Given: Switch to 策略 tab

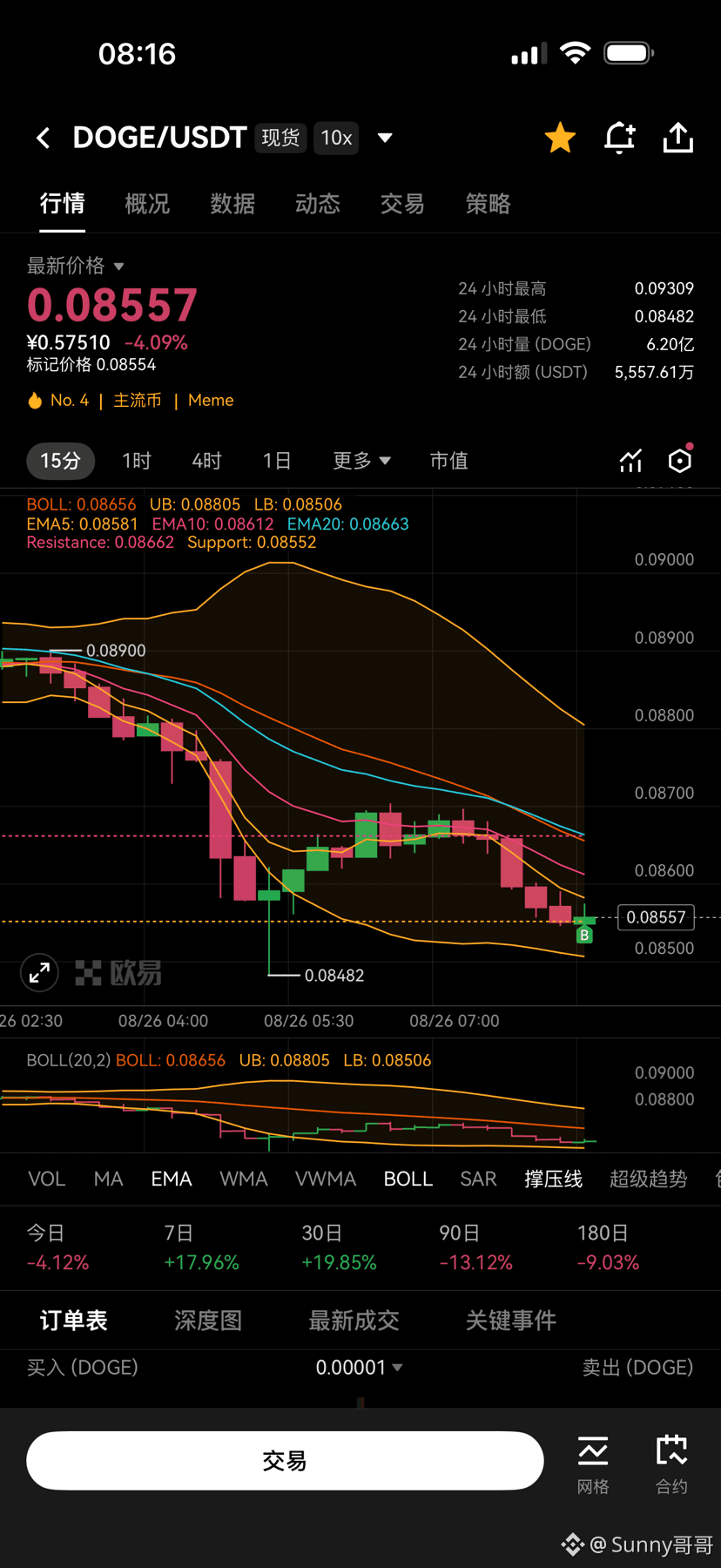Looking at the screenshot, I should click(488, 204).
